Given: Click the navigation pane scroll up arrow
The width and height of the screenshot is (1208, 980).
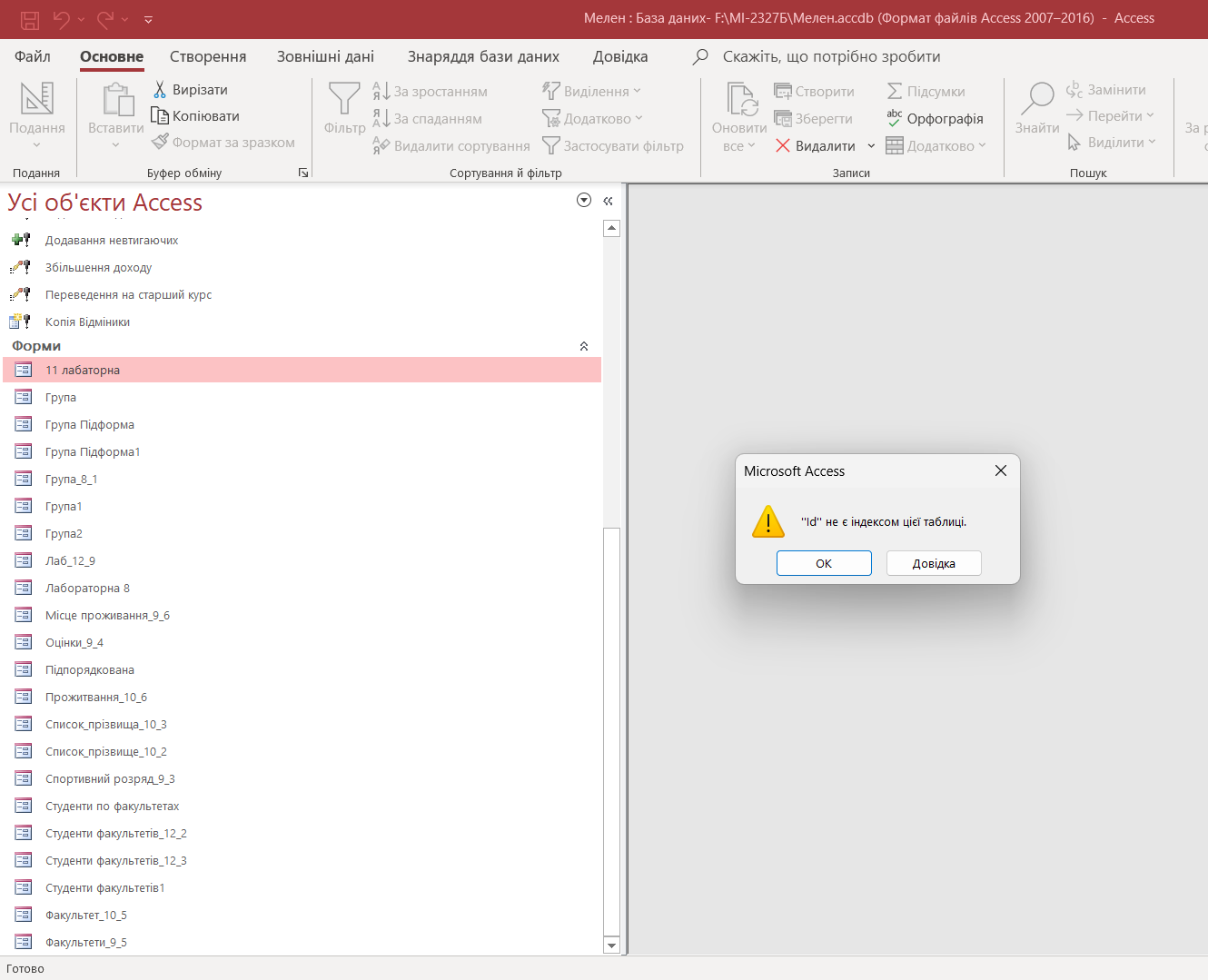Looking at the screenshot, I should [x=611, y=228].
